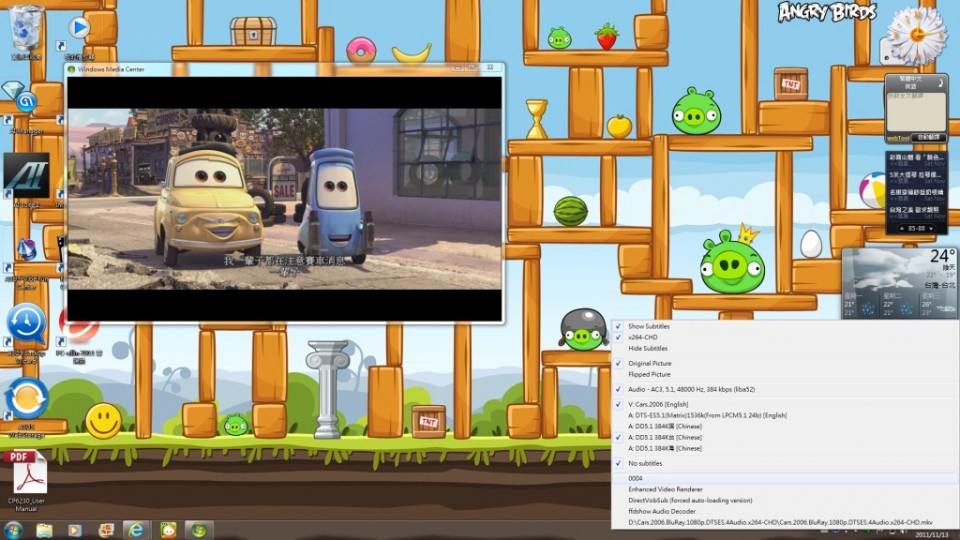Toggle the Show Subtitles option
The height and width of the screenshot is (540, 960).
click(648, 327)
